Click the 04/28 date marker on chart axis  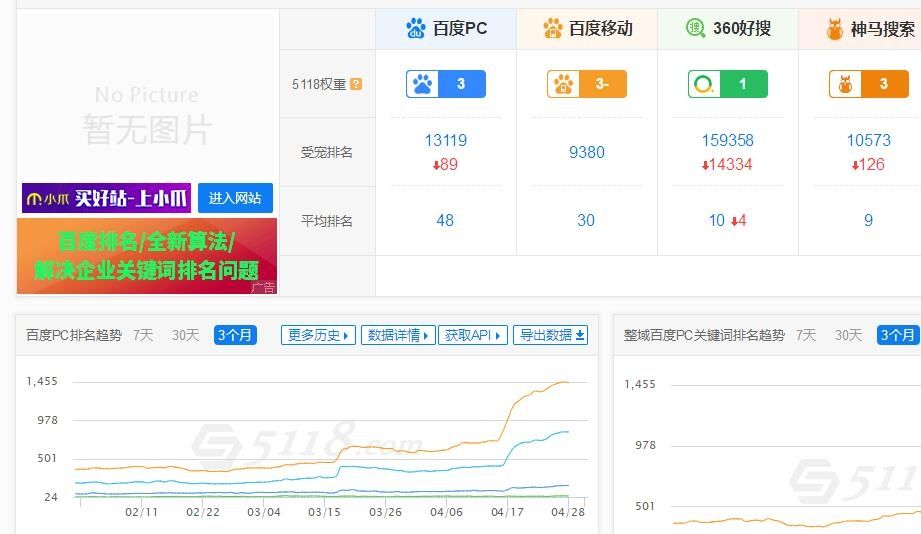tap(568, 512)
